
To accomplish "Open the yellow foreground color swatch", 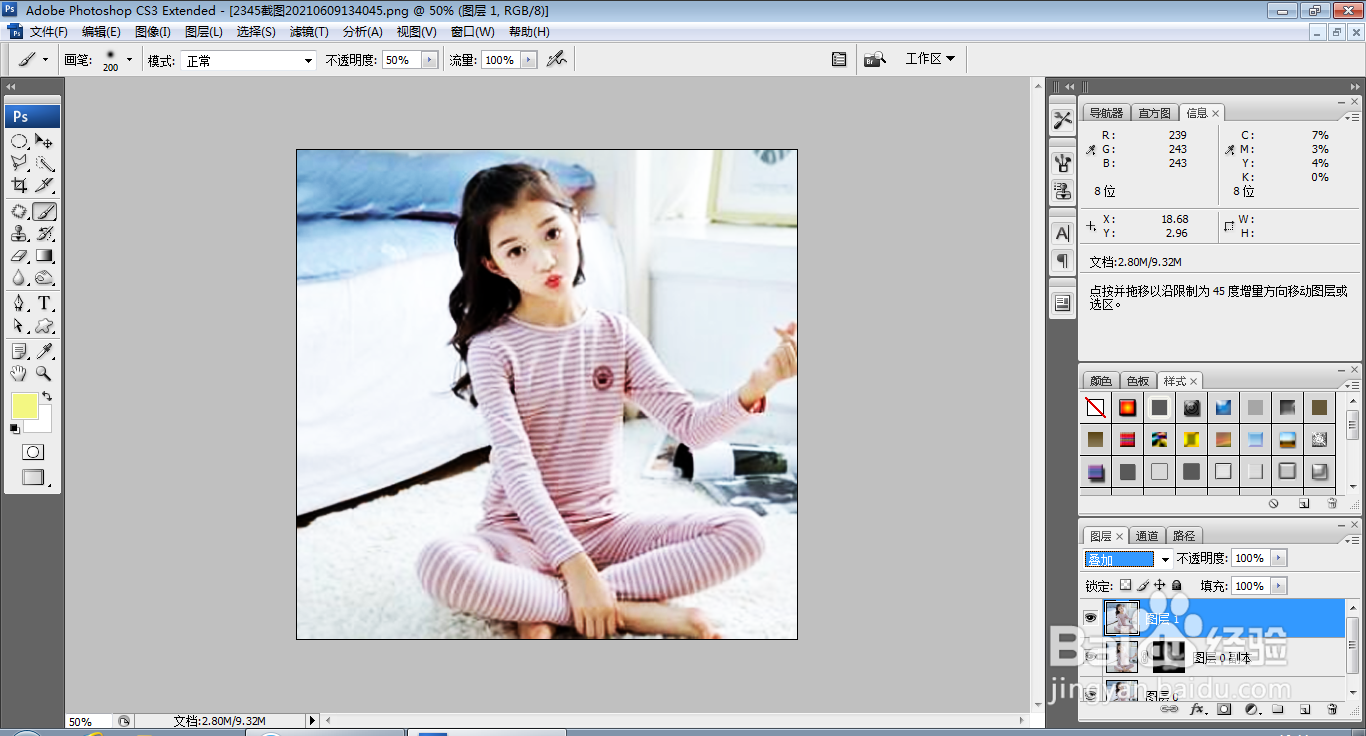I will click(25, 406).
